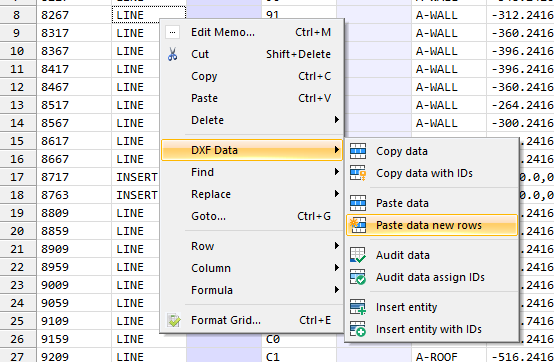Image resolution: width=554 pixels, height=362 pixels.
Task: Click the Paste data new rows icon
Action: (x=358, y=225)
